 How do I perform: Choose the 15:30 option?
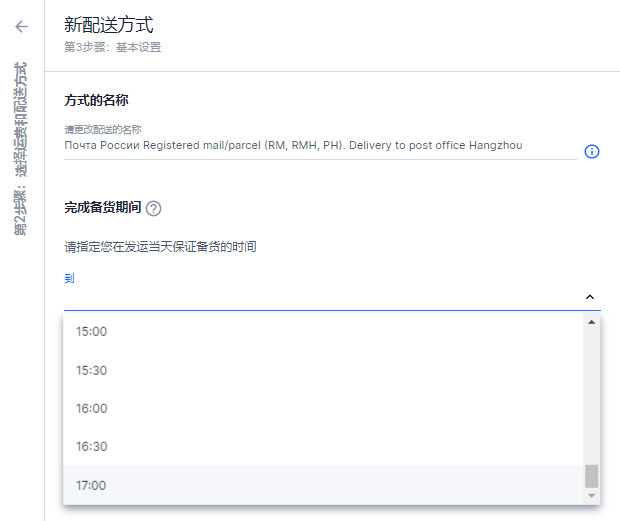click(323, 370)
